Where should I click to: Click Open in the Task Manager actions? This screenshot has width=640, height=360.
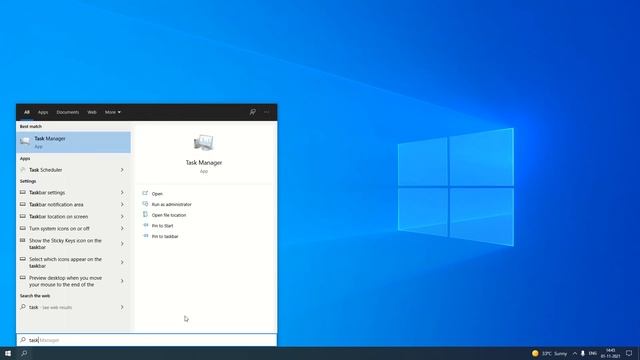(x=157, y=194)
